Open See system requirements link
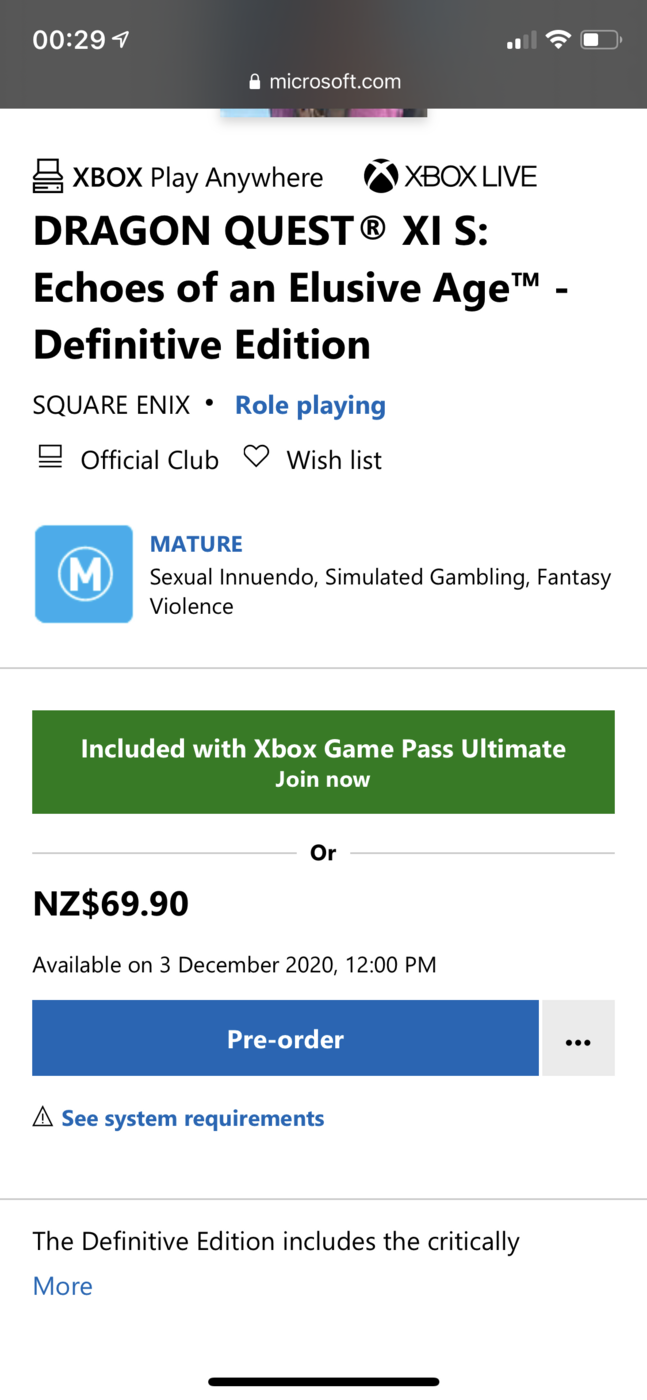Image resolution: width=647 pixels, height=1400 pixels. (x=193, y=1118)
